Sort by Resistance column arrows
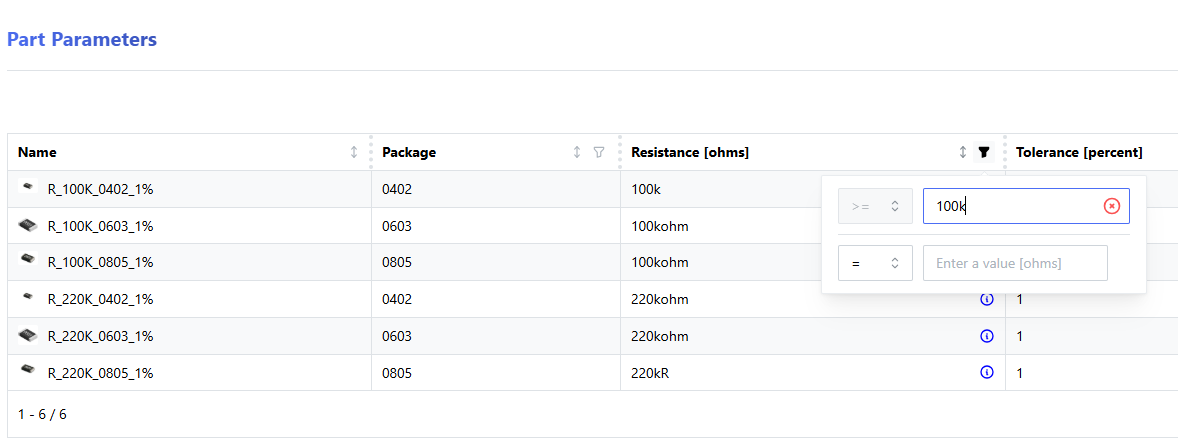1178x442 pixels. coord(963,152)
